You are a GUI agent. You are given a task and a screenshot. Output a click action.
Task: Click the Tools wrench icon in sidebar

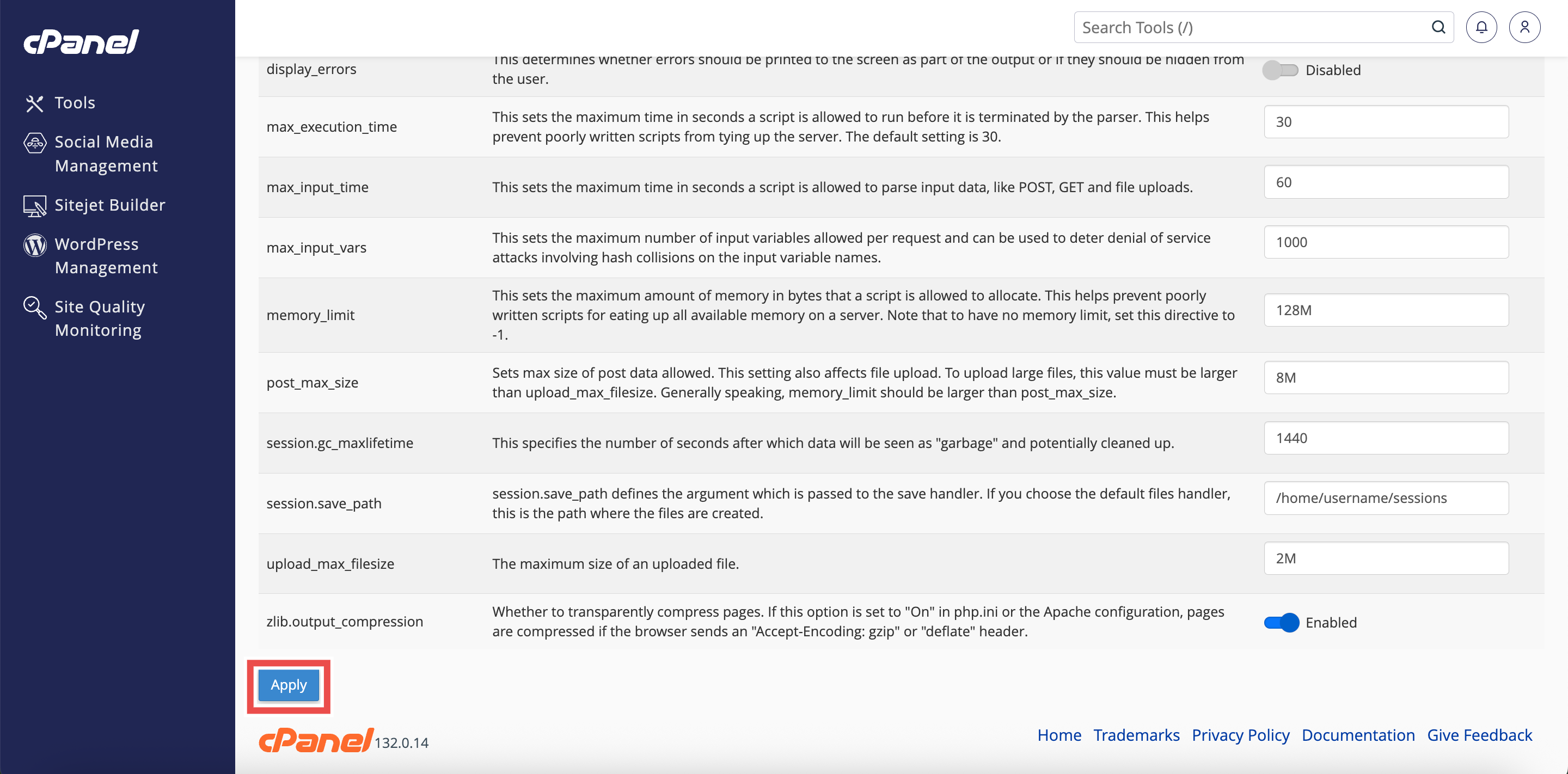[35, 103]
